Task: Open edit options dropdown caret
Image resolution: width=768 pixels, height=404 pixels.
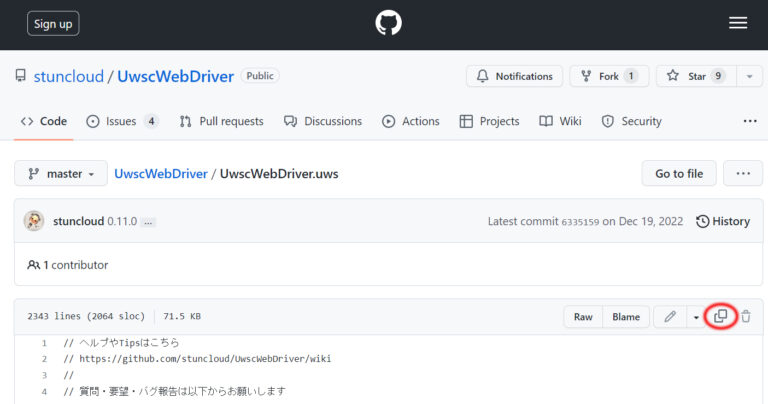Action: [x=696, y=317]
